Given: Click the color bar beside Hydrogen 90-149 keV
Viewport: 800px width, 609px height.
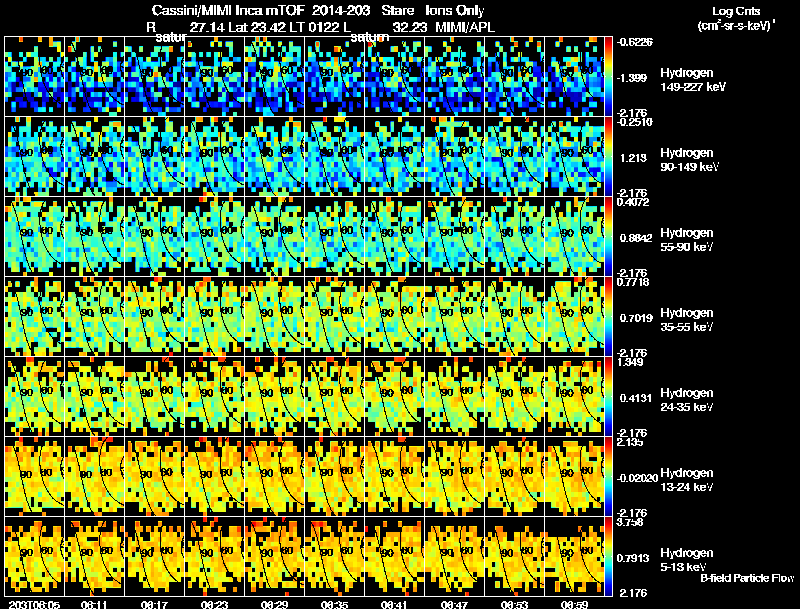Looking at the screenshot, I should coord(608,157).
